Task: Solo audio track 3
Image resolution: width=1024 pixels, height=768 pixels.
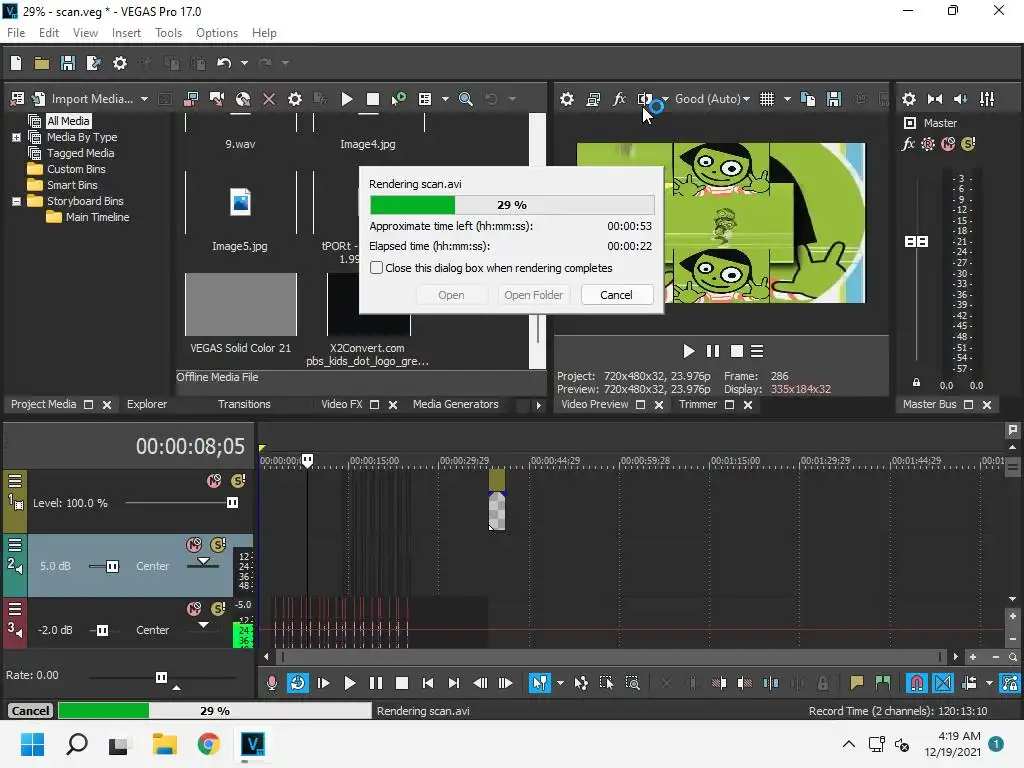Action: [218, 609]
